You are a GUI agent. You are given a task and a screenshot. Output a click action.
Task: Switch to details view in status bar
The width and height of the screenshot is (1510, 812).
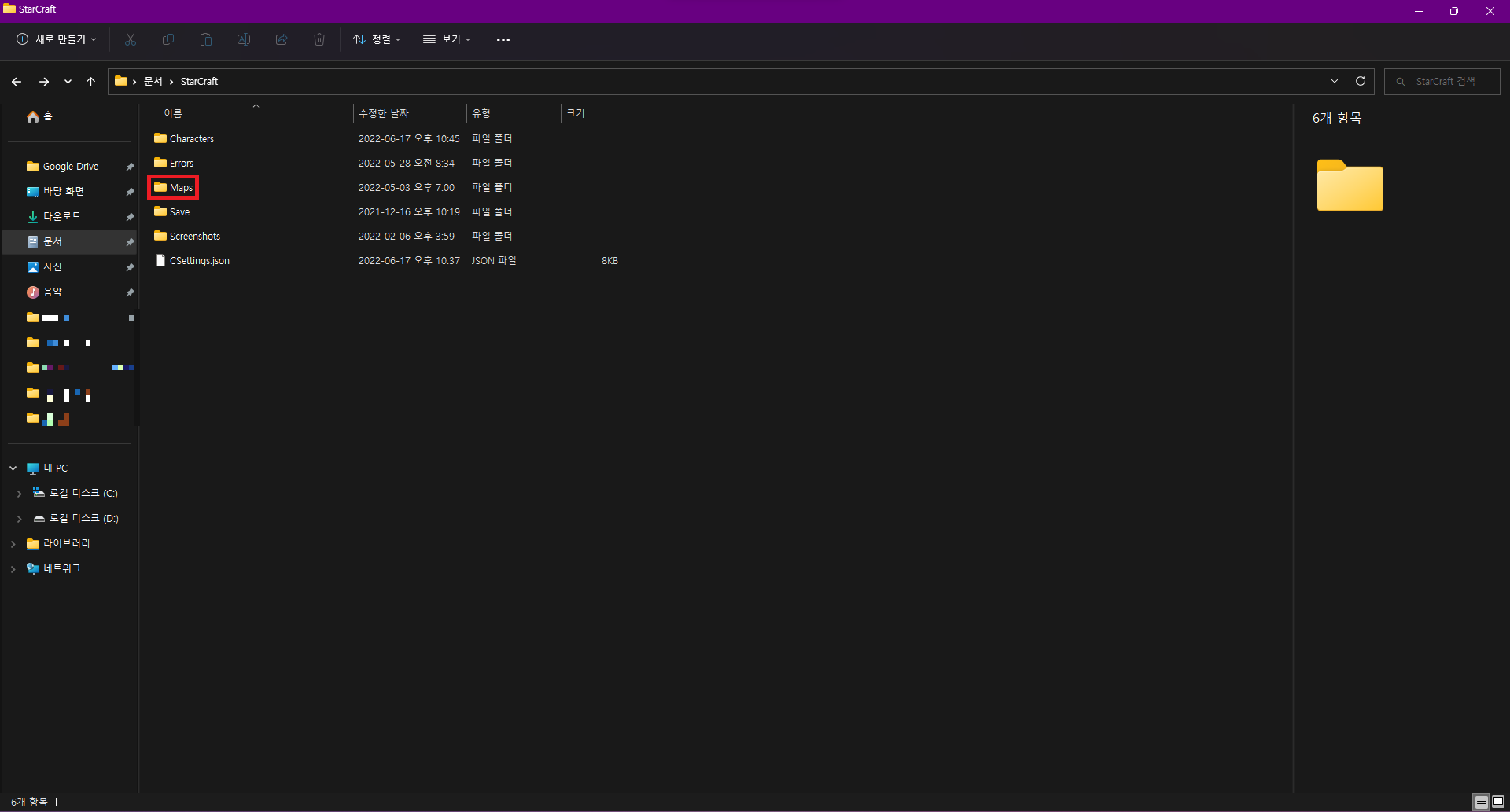[1482, 802]
